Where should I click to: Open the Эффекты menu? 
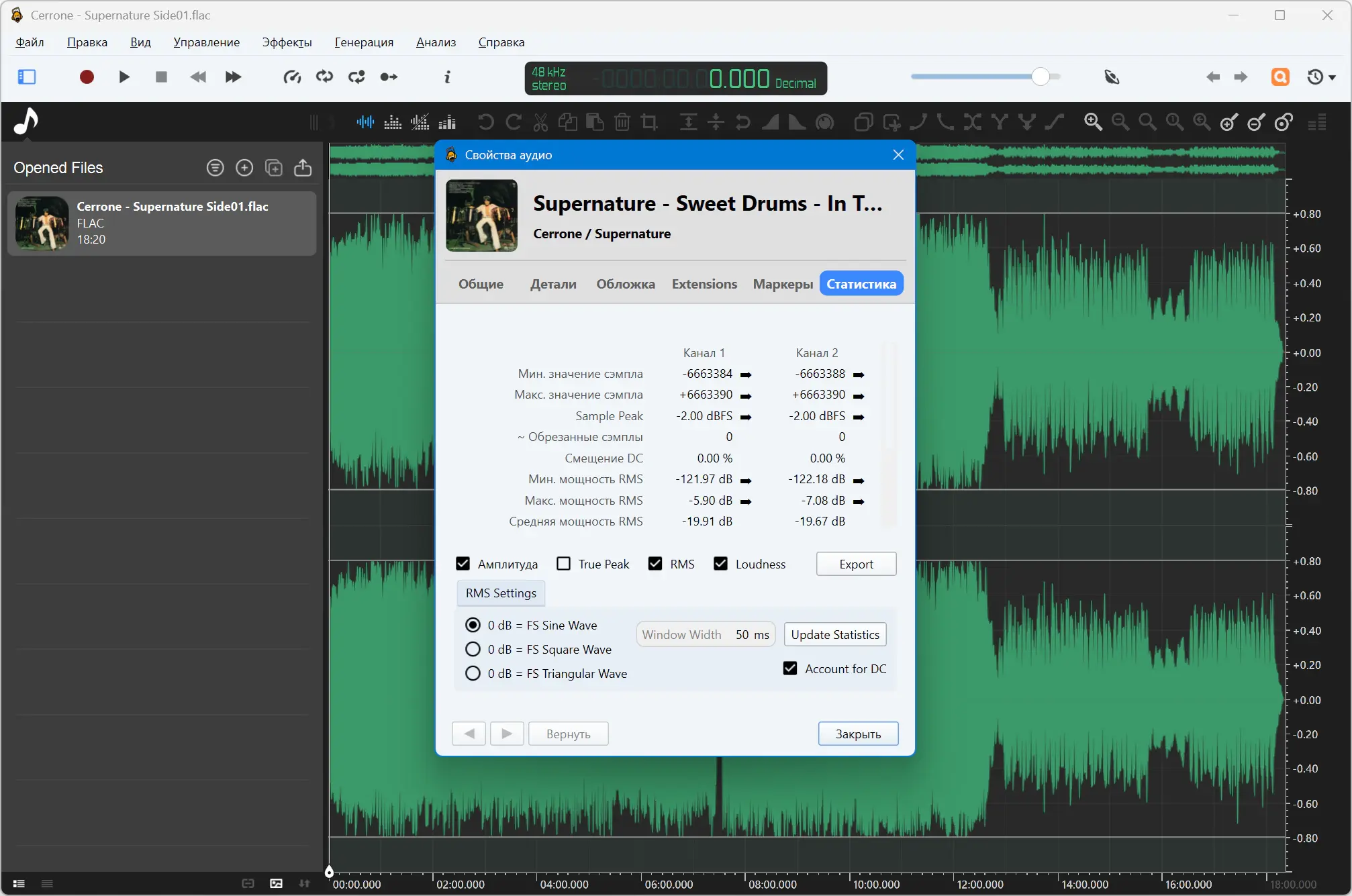point(287,42)
